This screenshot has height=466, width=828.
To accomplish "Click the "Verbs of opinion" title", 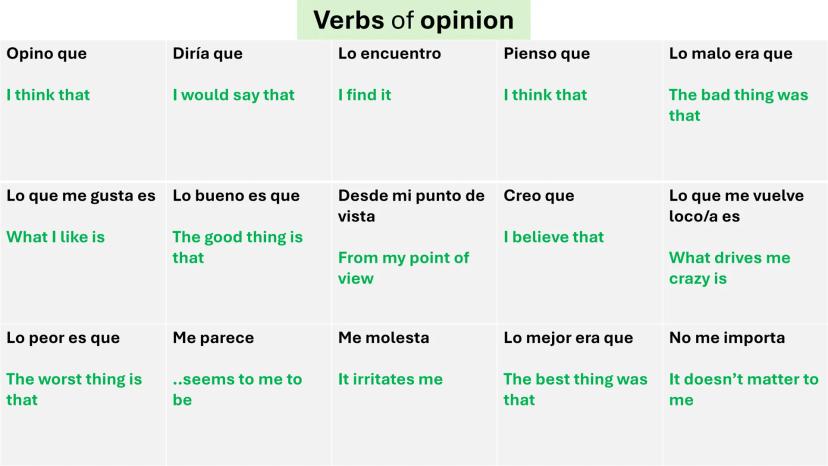I will coord(413,20).
